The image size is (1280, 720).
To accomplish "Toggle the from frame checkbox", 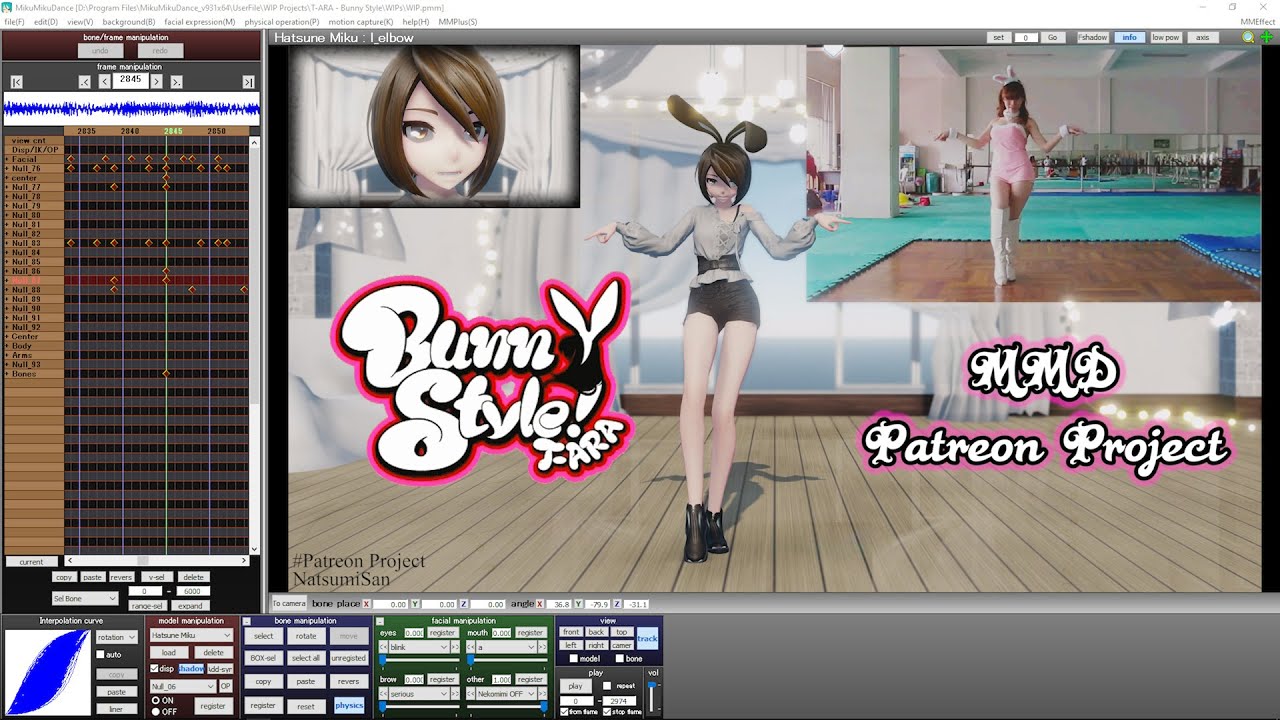I will point(563,712).
